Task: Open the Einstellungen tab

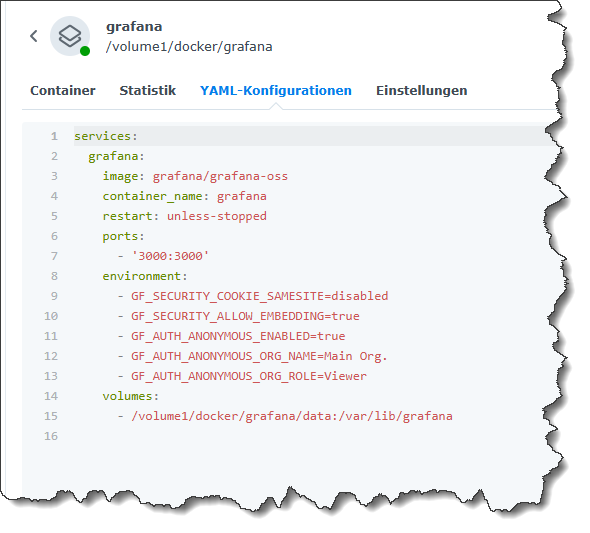Action: tap(422, 91)
